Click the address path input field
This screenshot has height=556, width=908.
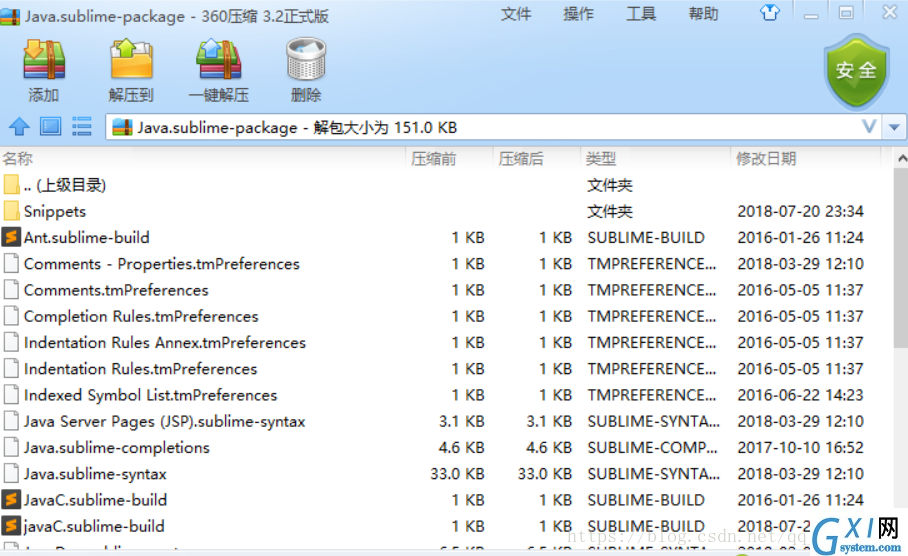493,127
